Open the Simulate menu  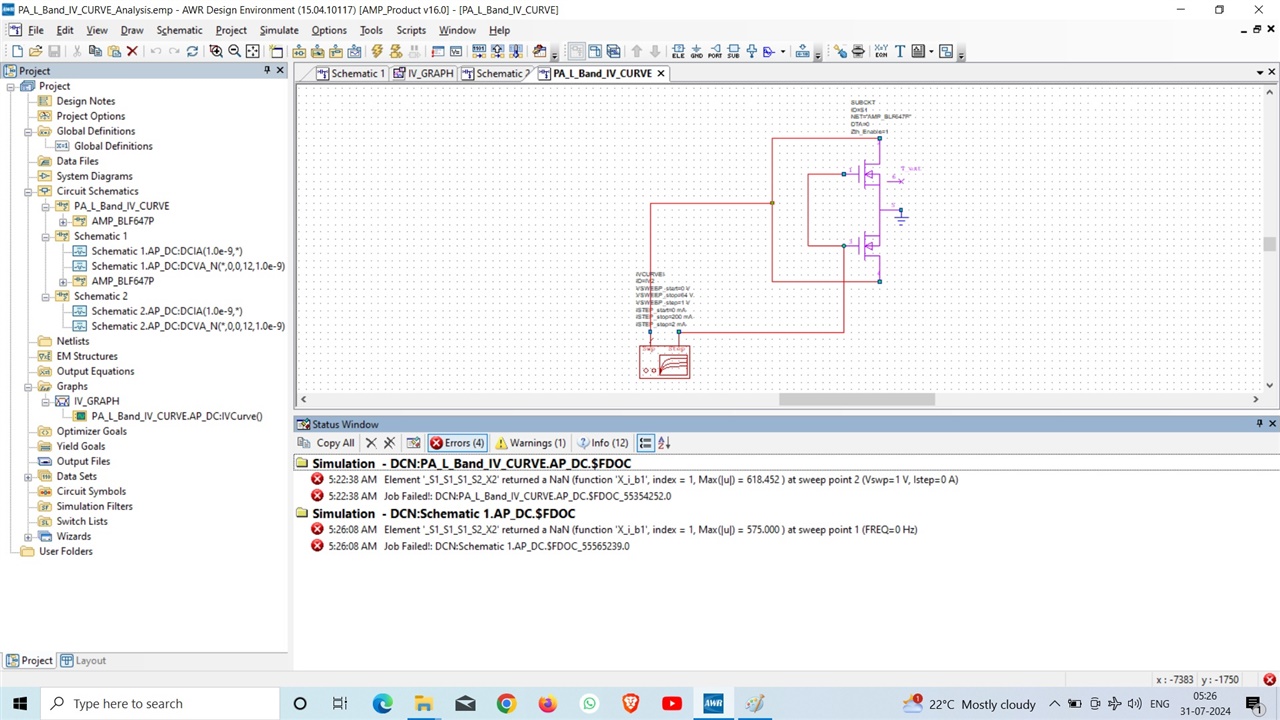[x=279, y=30]
